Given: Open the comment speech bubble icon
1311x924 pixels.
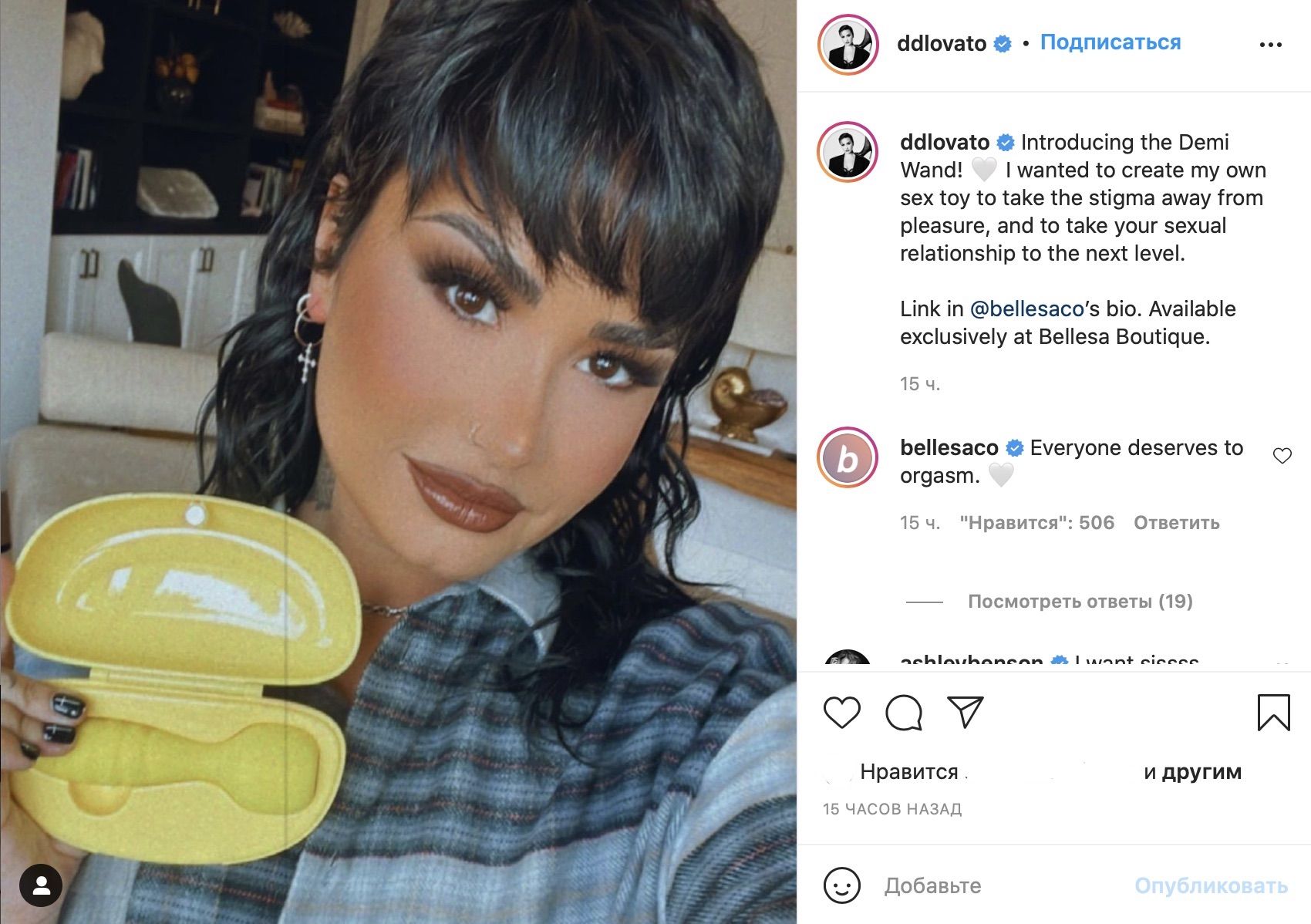Looking at the screenshot, I should click(x=904, y=712).
